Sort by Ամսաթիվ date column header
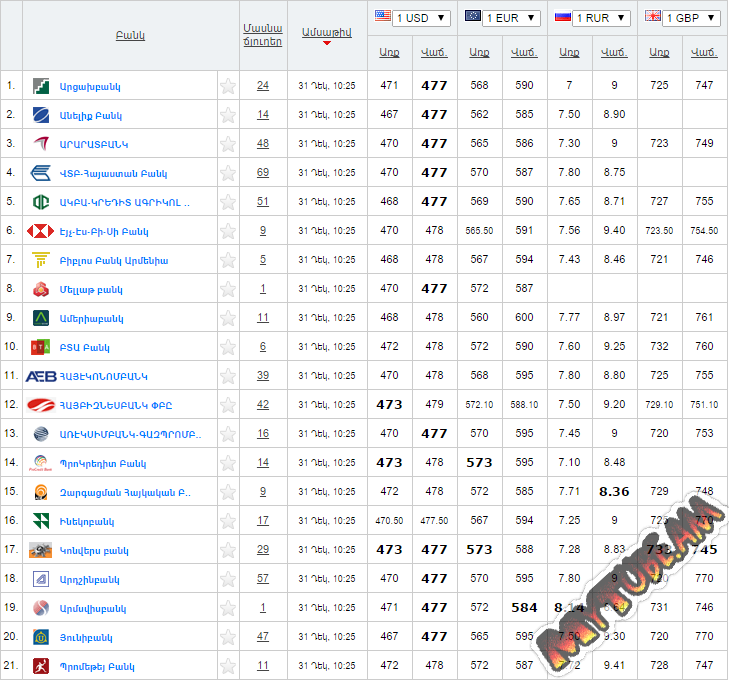 327,33
